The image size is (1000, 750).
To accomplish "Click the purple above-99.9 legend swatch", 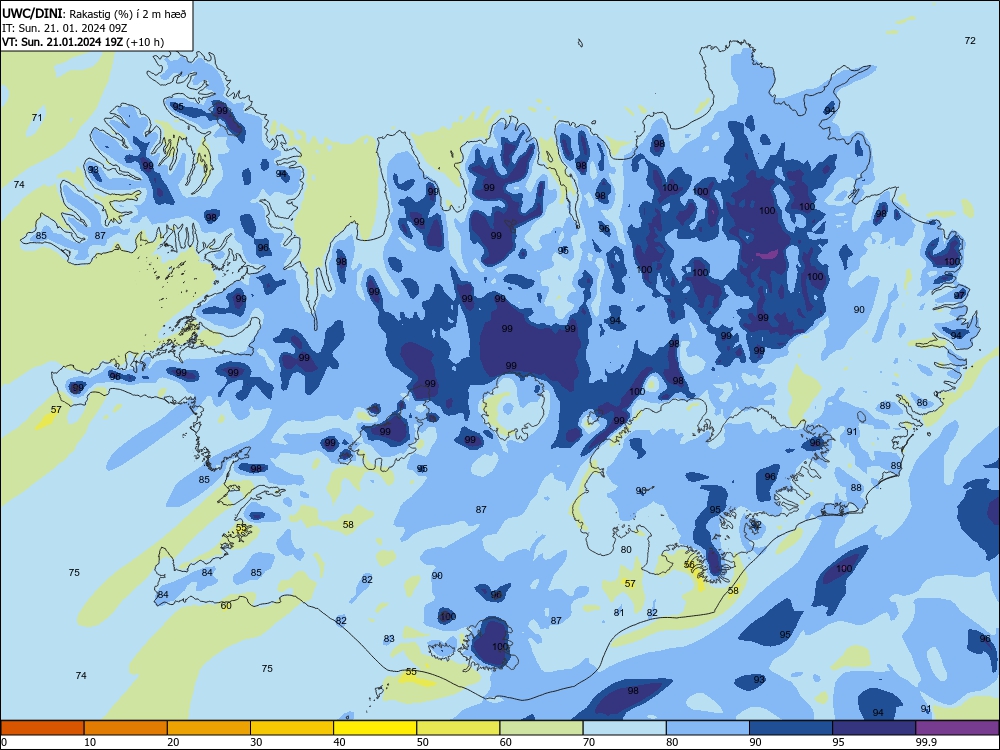I will tap(957, 728).
